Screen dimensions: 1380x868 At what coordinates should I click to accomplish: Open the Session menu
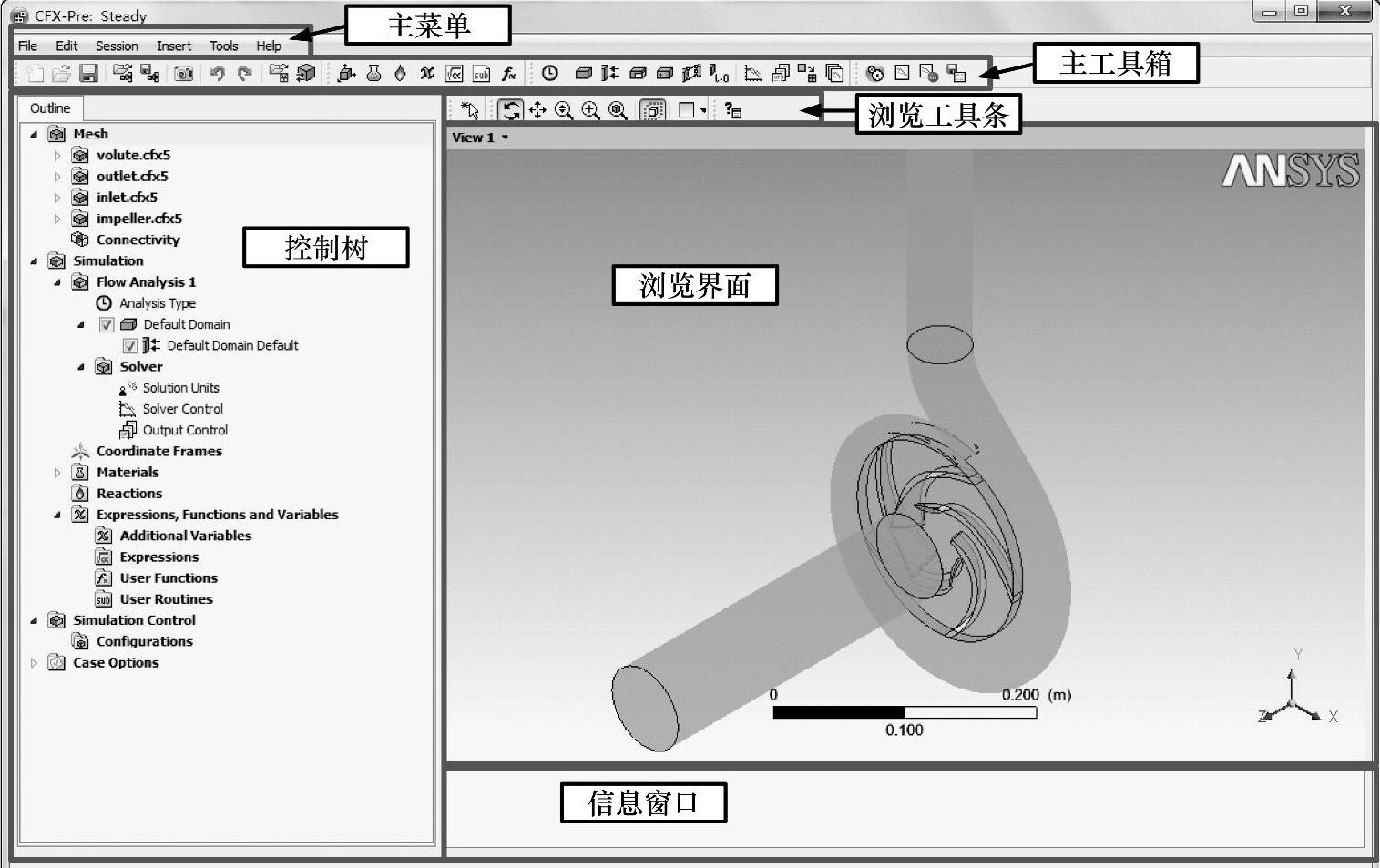[x=117, y=46]
